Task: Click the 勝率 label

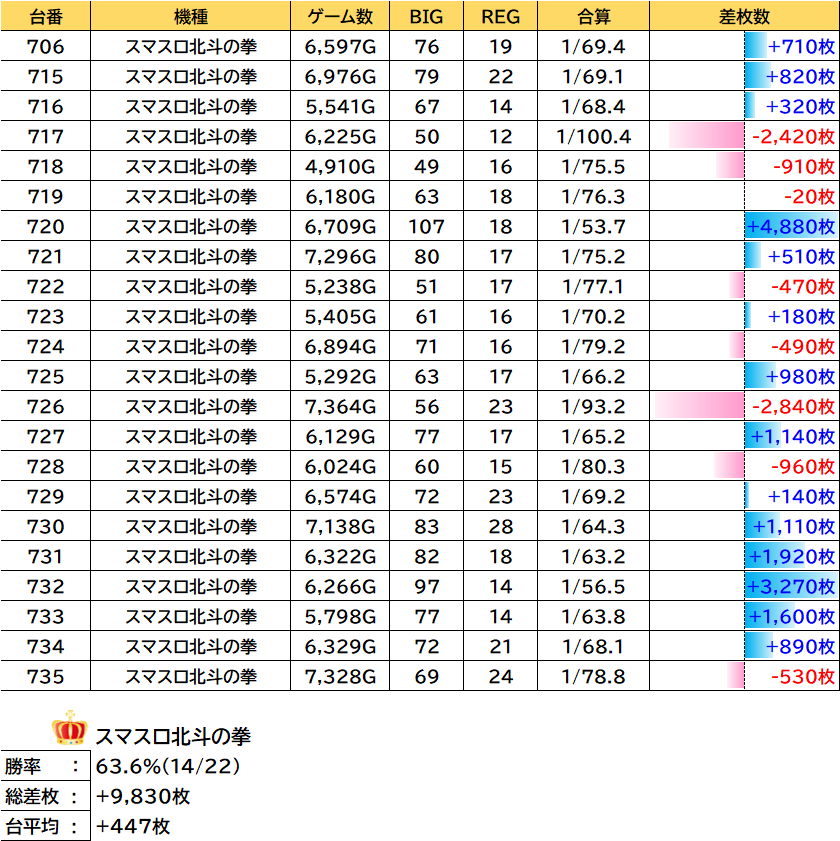Action: [23, 766]
